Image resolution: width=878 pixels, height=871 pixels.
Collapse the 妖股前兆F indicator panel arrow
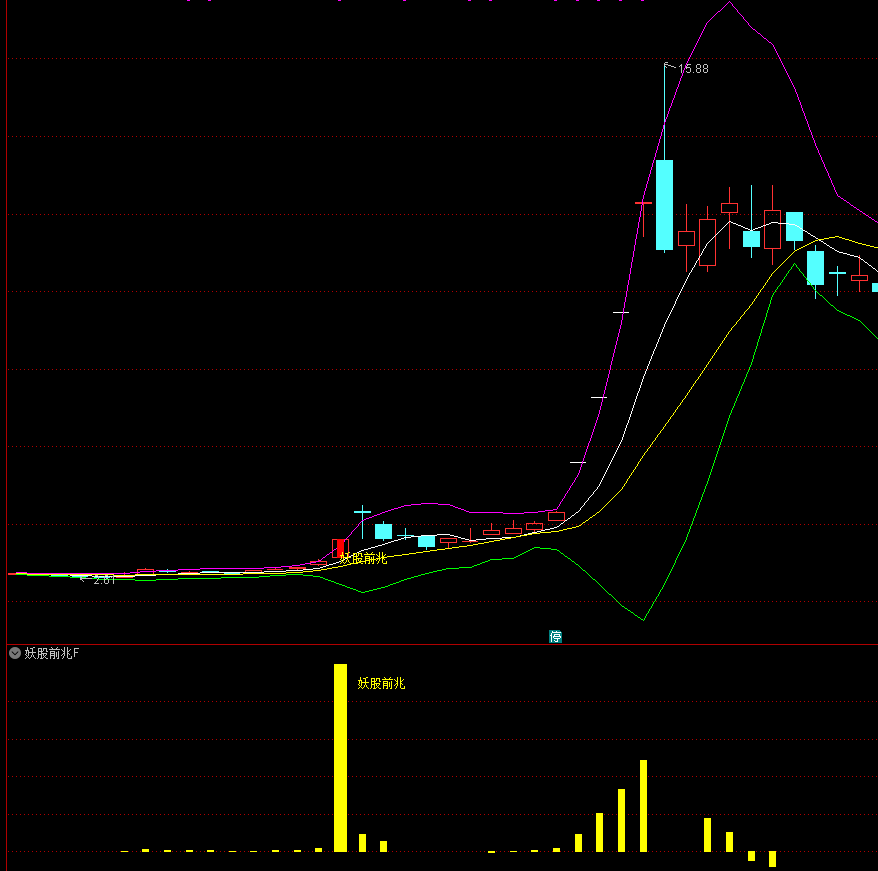click(x=15, y=653)
